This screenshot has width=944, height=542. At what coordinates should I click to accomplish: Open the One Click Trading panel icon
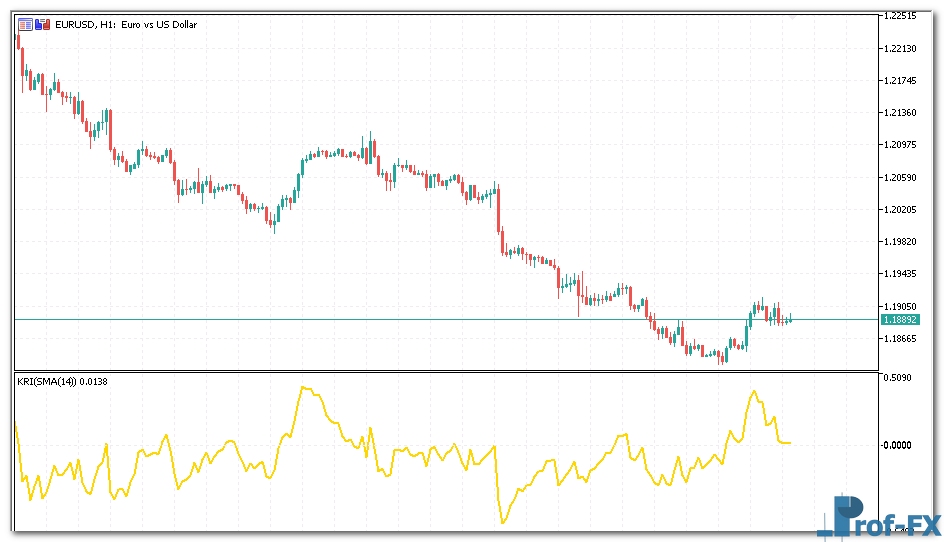tap(24, 24)
